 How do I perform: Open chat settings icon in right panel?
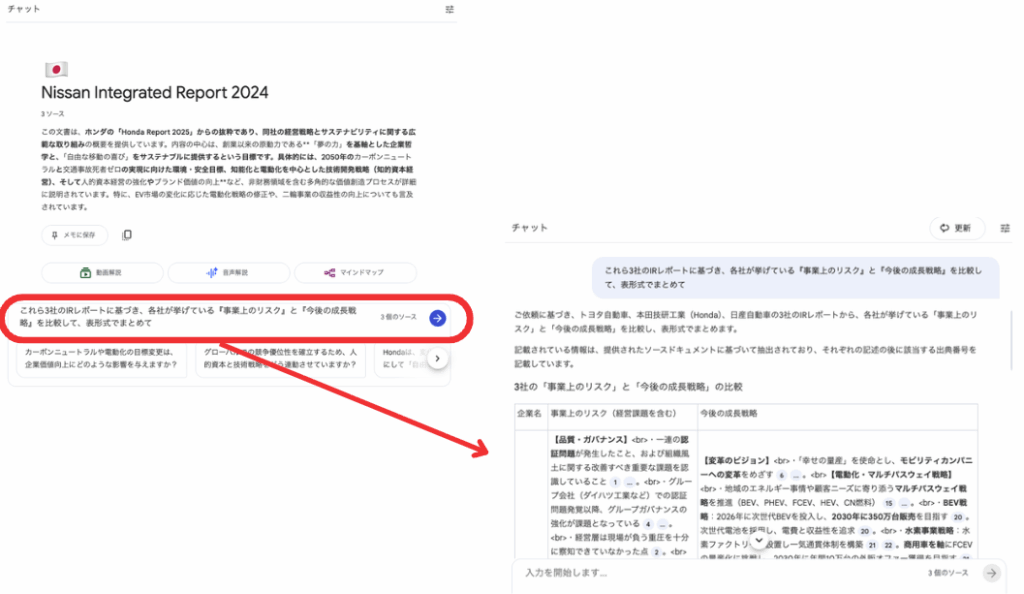click(1005, 228)
